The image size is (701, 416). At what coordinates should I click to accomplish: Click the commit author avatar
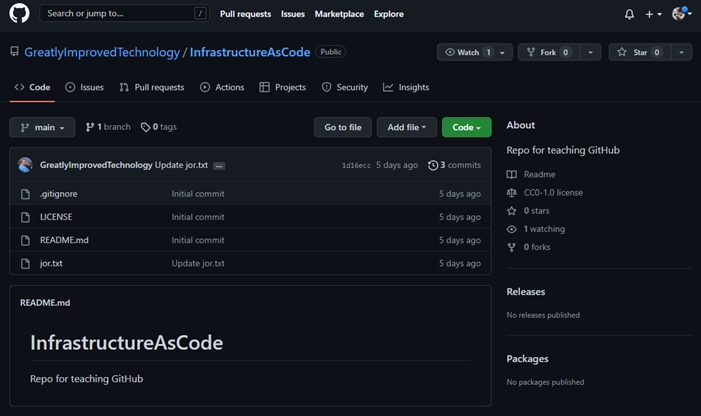pyautogui.click(x=26, y=165)
